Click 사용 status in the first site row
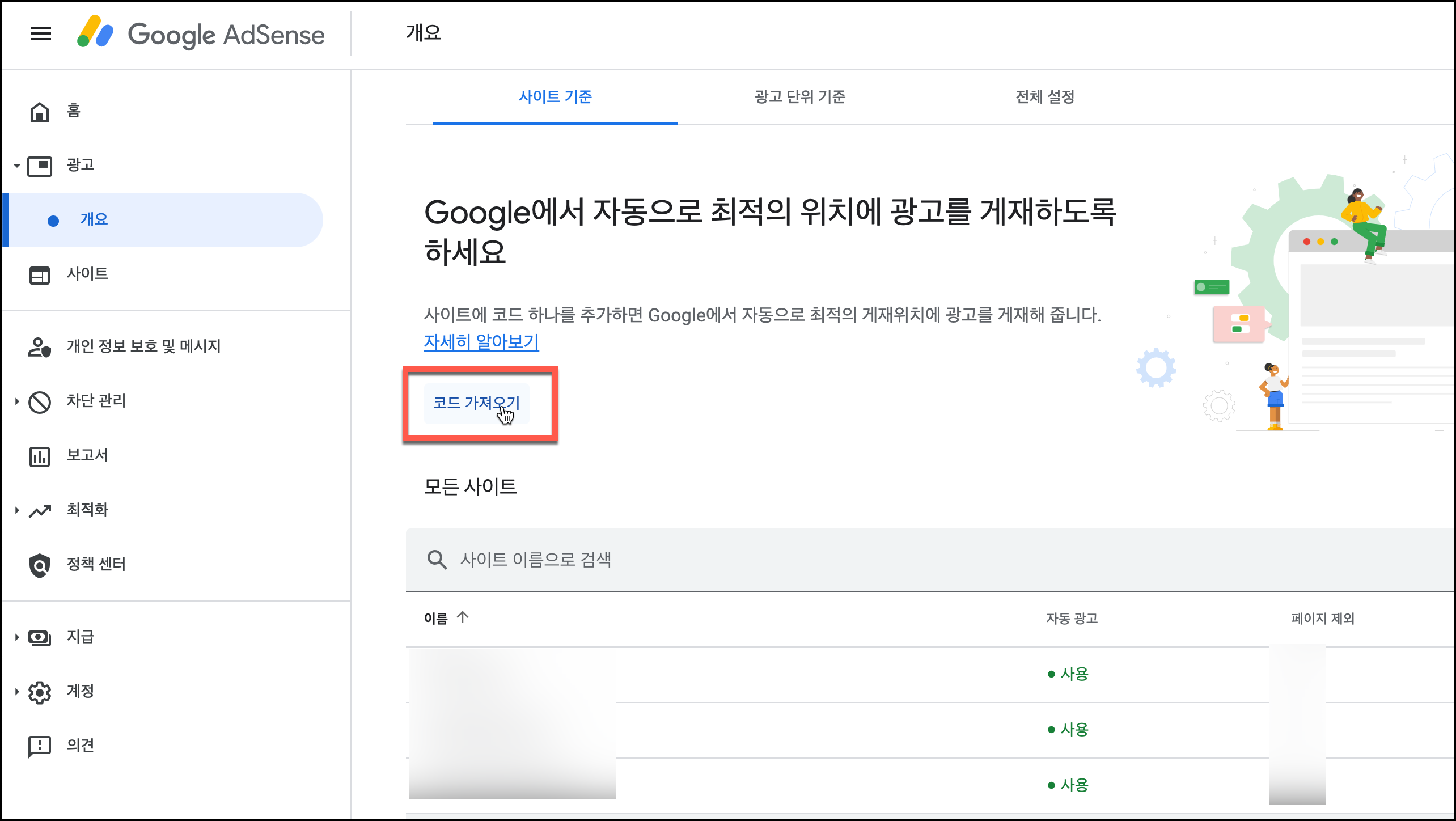This screenshot has height=821, width=1456. click(x=1068, y=674)
